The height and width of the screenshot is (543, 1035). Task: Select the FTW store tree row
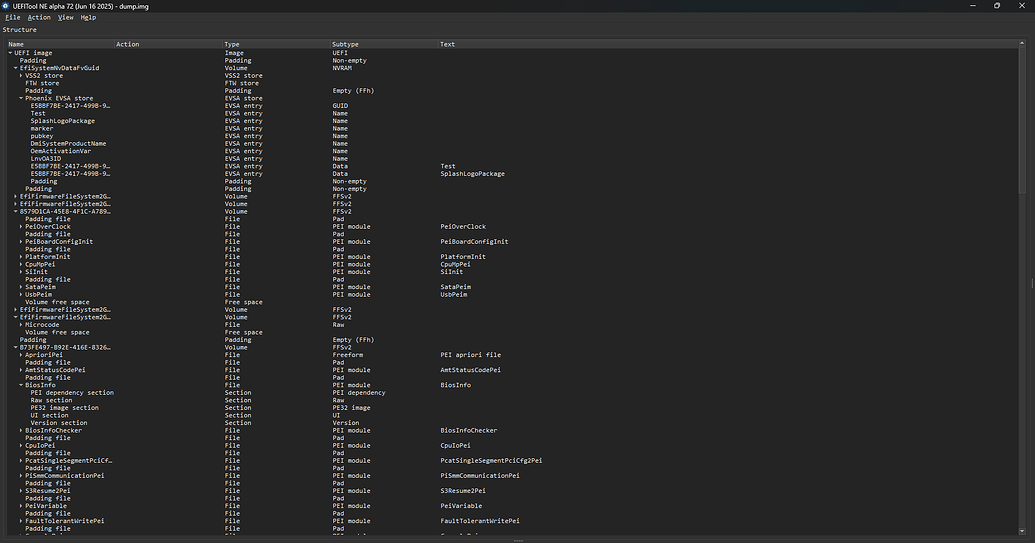(x=42, y=83)
